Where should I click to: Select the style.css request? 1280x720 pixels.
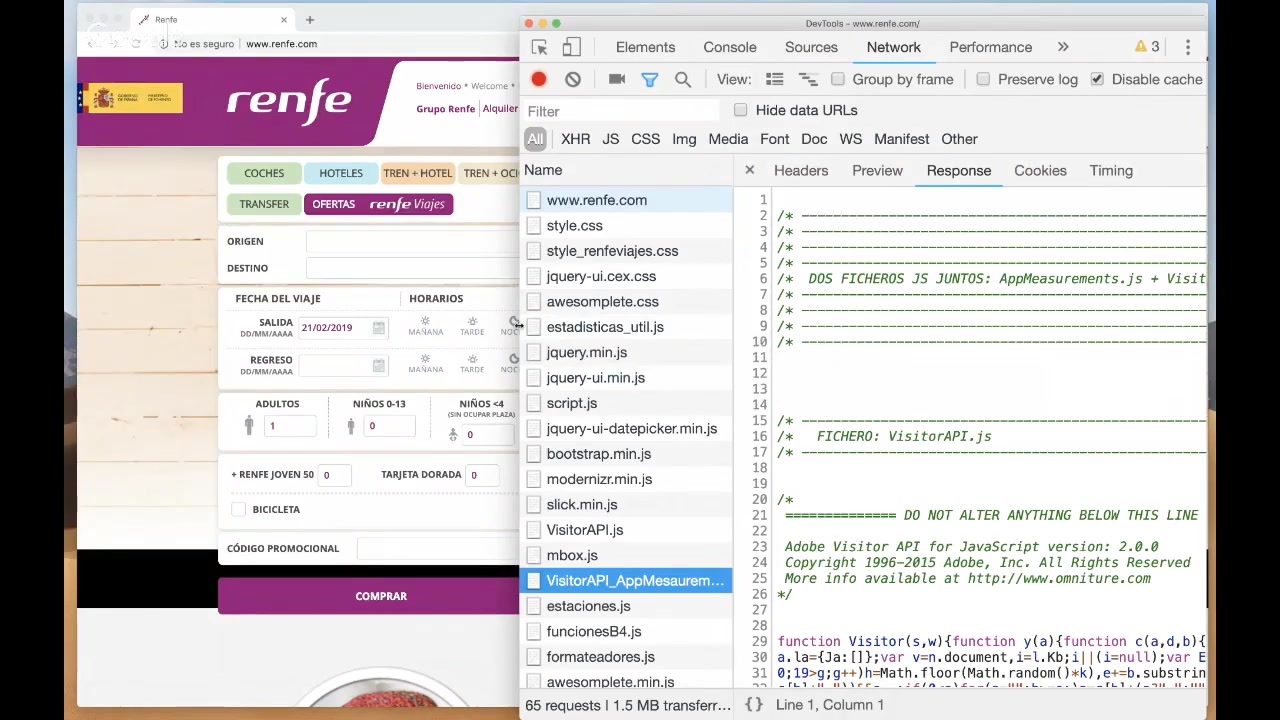[626, 226]
